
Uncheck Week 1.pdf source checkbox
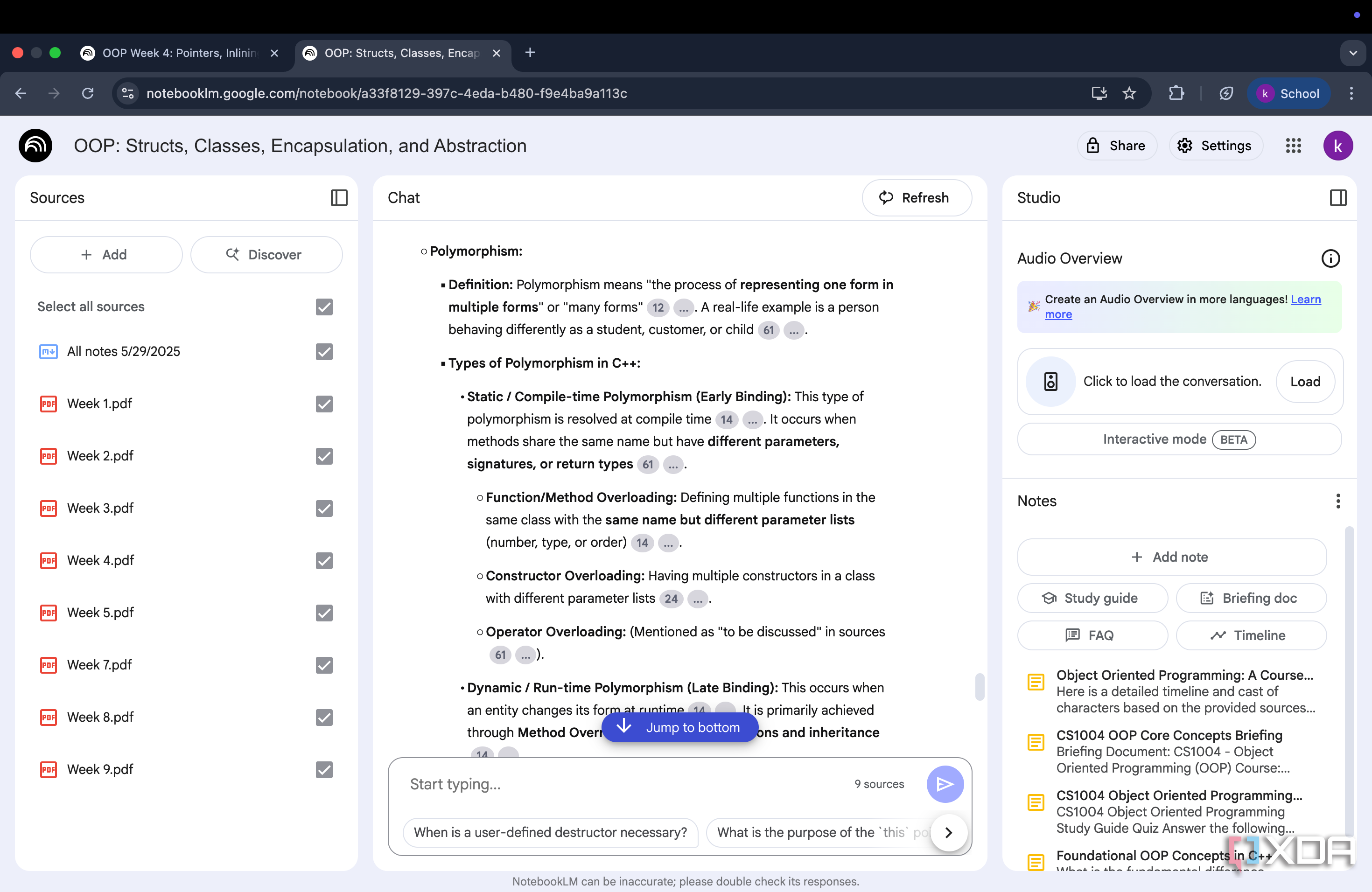324,404
